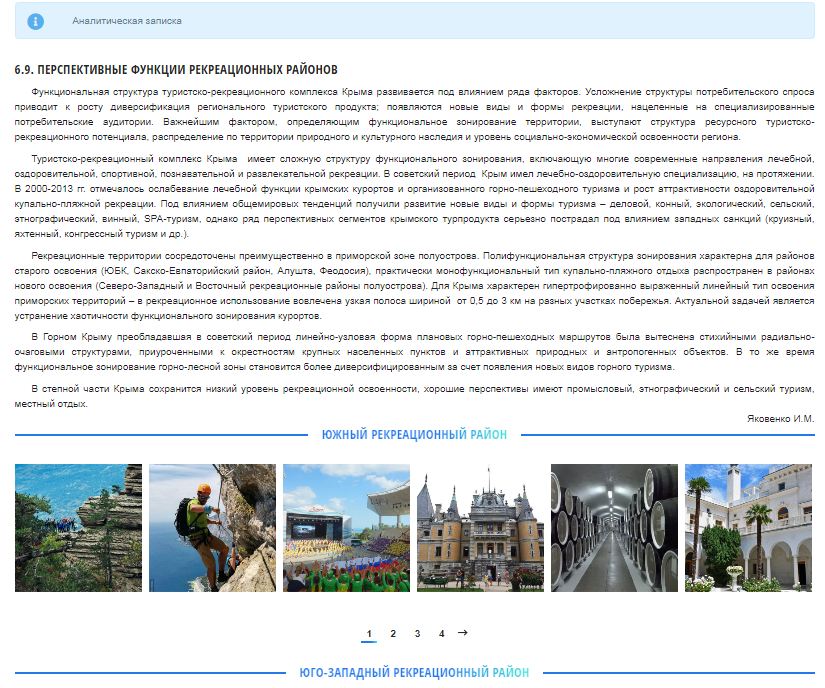This screenshot has width=825, height=688.
Task: Click the "6.9. Перспективные функции рекреационных районов" title
Action: (x=176, y=70)
